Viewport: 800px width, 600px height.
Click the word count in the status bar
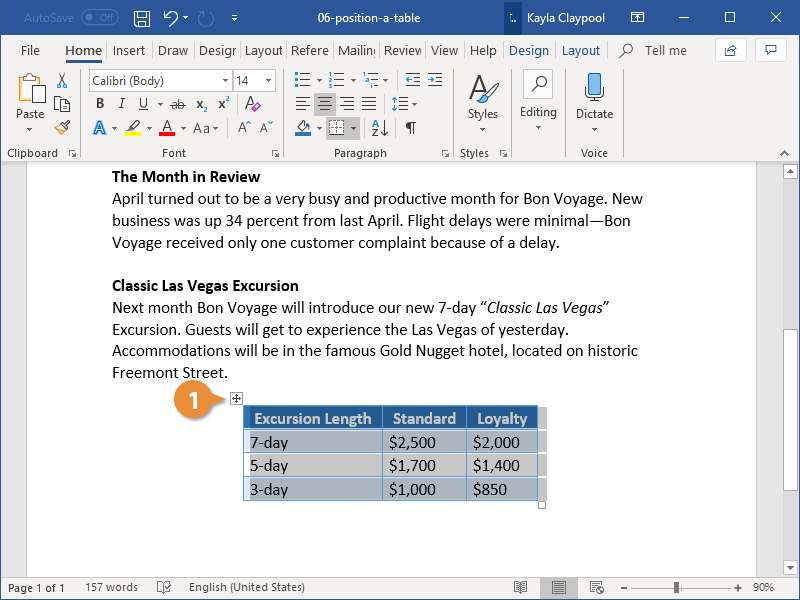pyautogui.click(x=110, y=587)
